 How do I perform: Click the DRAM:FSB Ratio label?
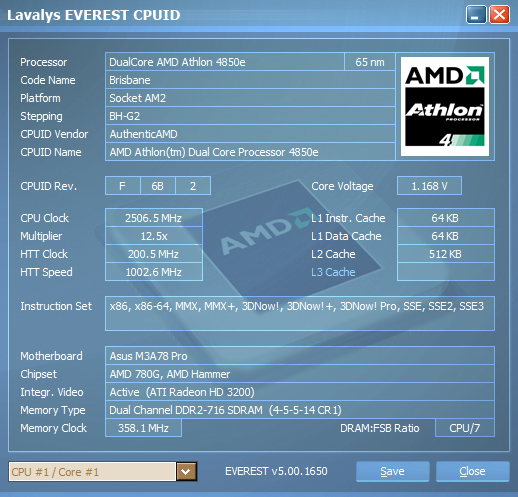[380, 428]
